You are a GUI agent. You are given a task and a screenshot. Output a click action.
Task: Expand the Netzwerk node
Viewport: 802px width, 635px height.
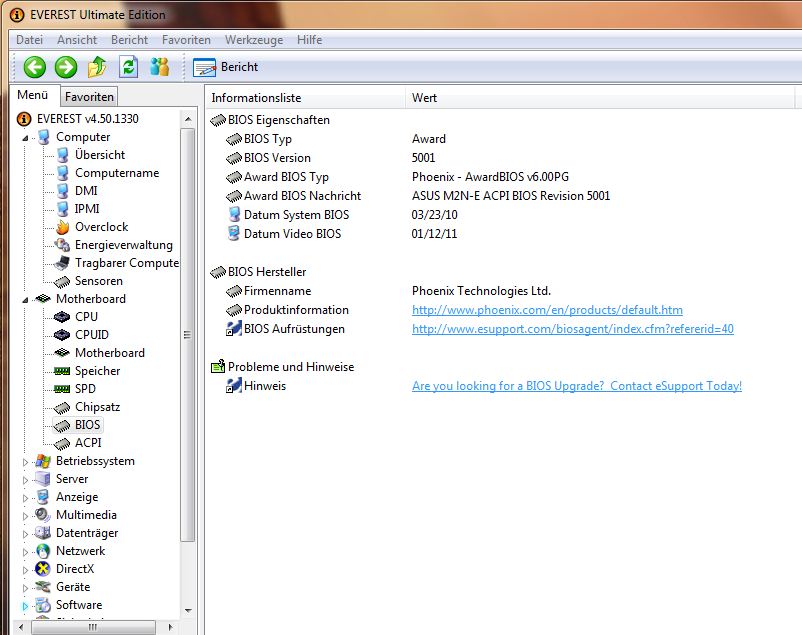pos(25,552)
